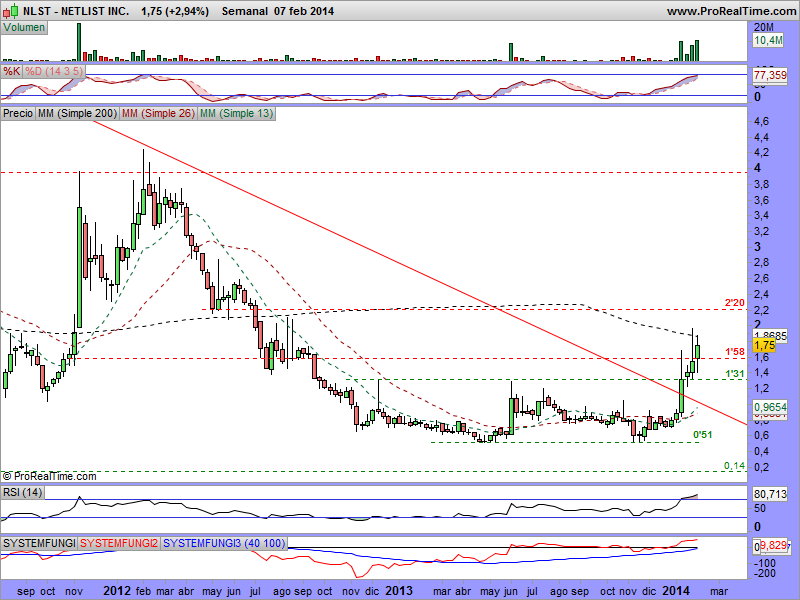
Task: Click the 2012 year label on time axis
Action: (x=118, y=590)
